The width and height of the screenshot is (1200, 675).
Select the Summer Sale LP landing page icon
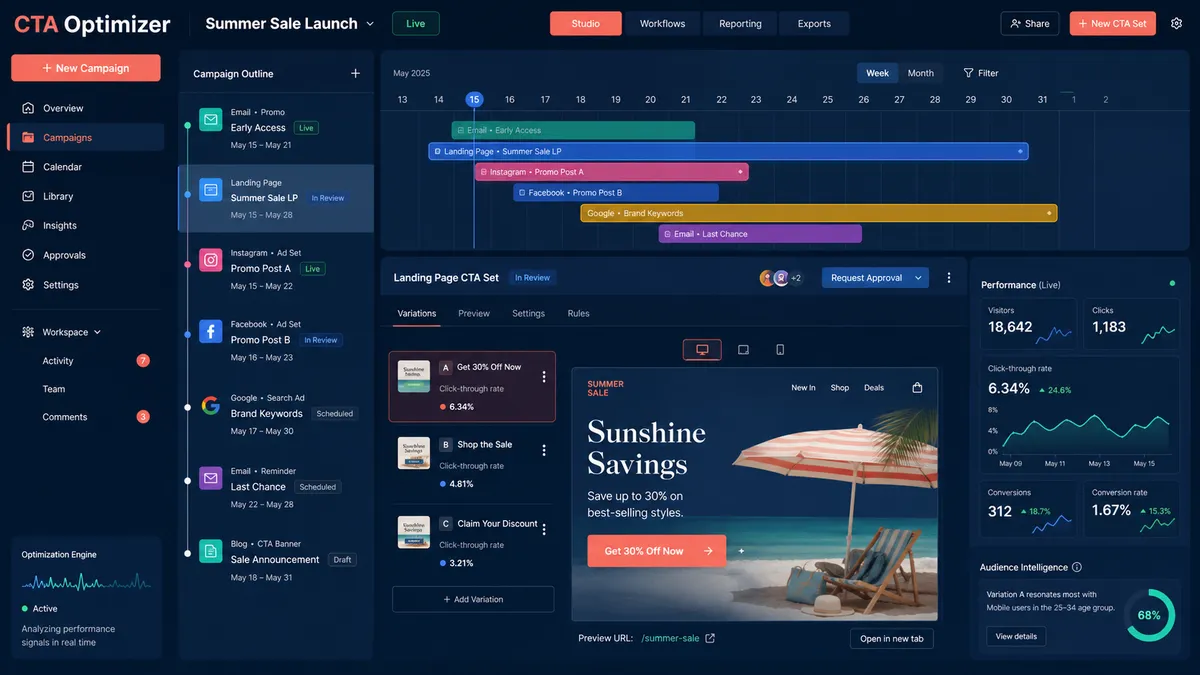210,190
